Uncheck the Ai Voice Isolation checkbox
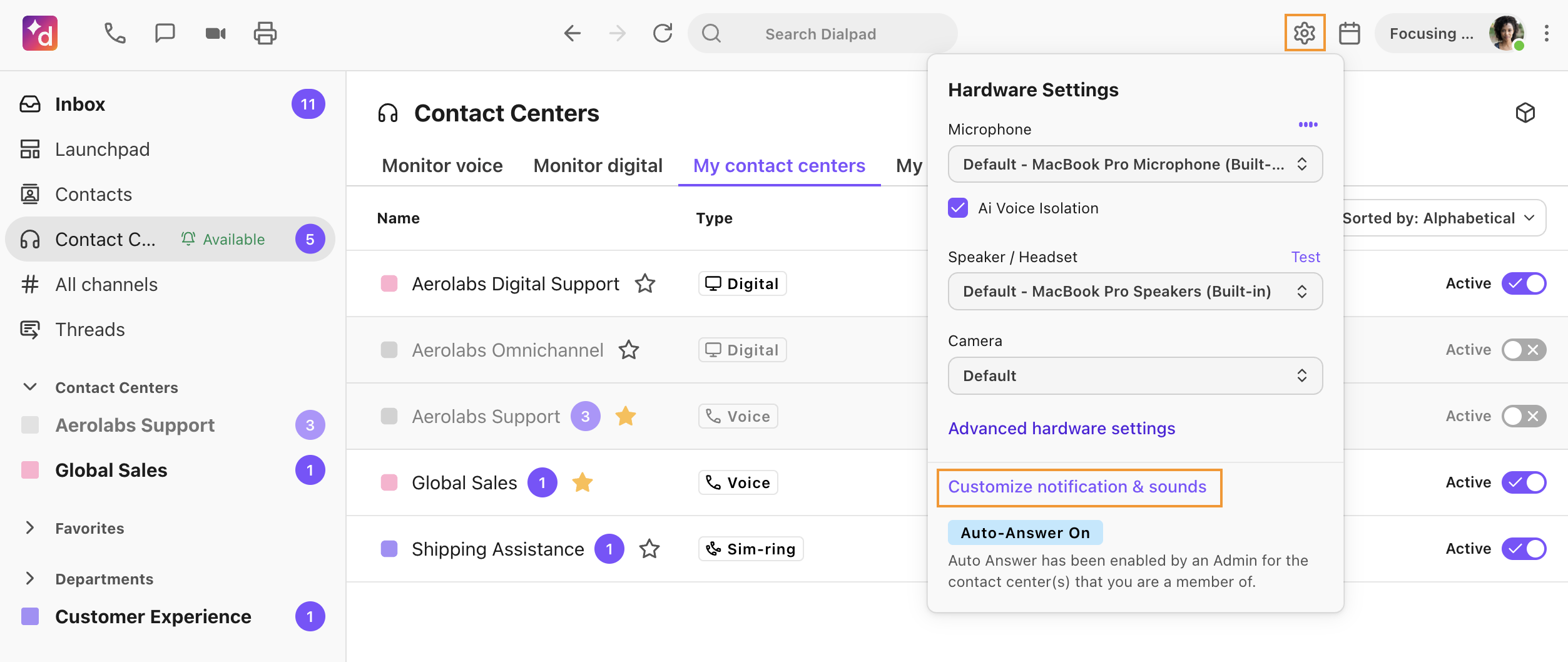This screenshot has height=662, width=1568. [x=958, y=208]
